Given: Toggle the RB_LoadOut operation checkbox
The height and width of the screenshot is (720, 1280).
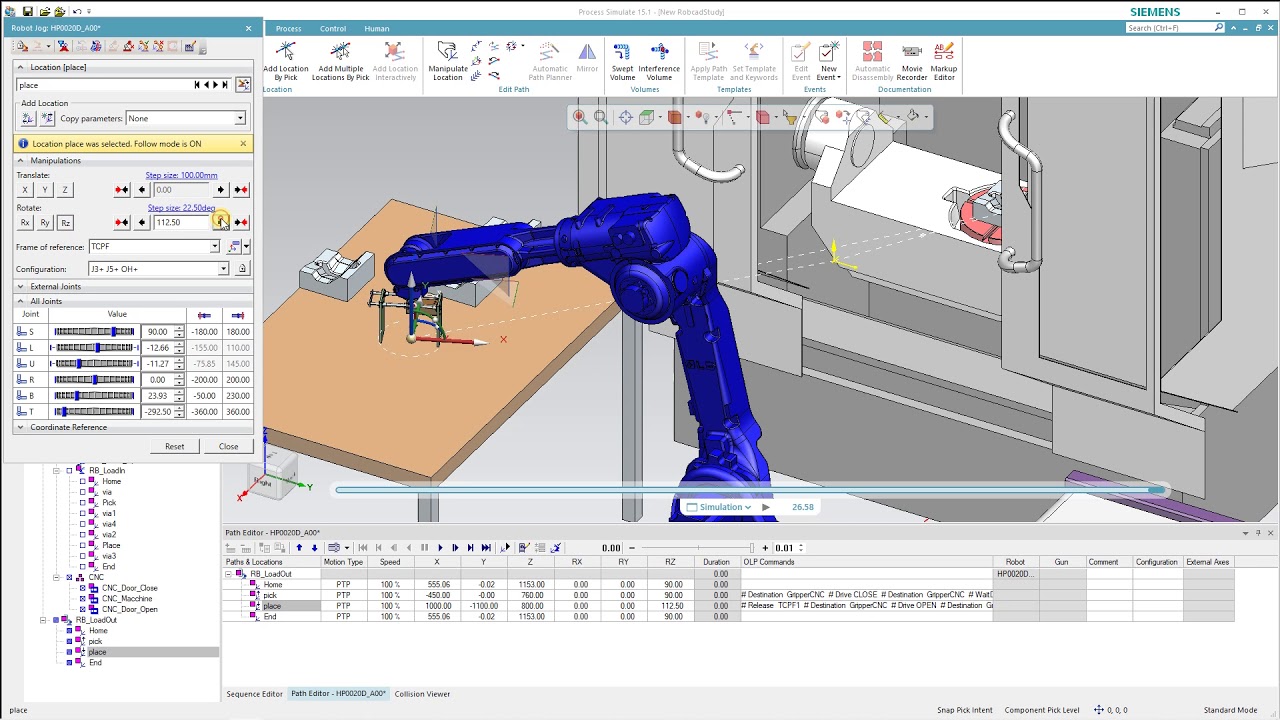Looking at the screenshot, I should [x=55, y=620].
